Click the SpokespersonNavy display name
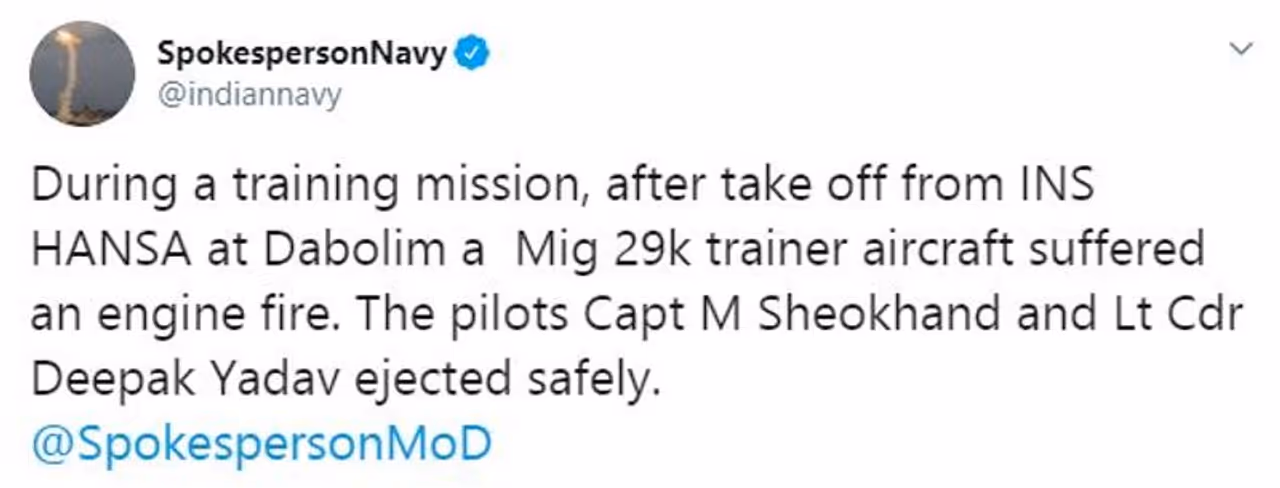Viewport: 1280px width, 488px height. pos(301,53)
